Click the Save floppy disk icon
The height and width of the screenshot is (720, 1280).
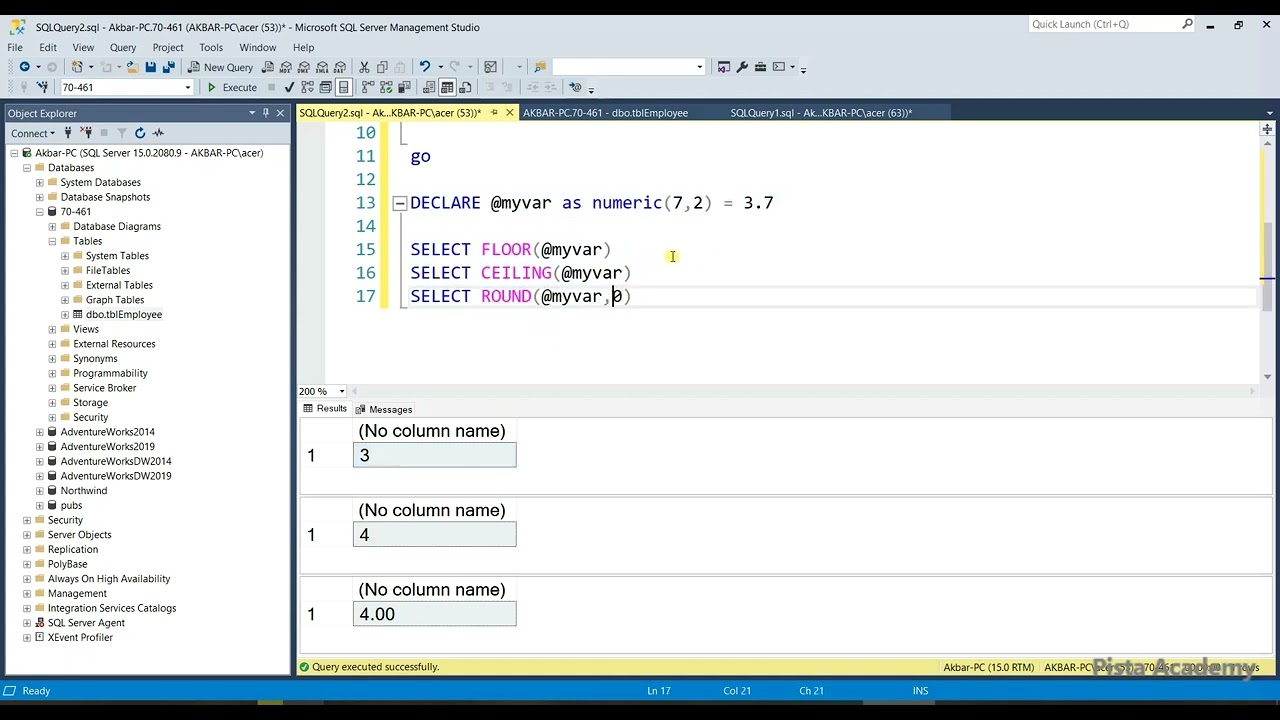pos(151,67)
